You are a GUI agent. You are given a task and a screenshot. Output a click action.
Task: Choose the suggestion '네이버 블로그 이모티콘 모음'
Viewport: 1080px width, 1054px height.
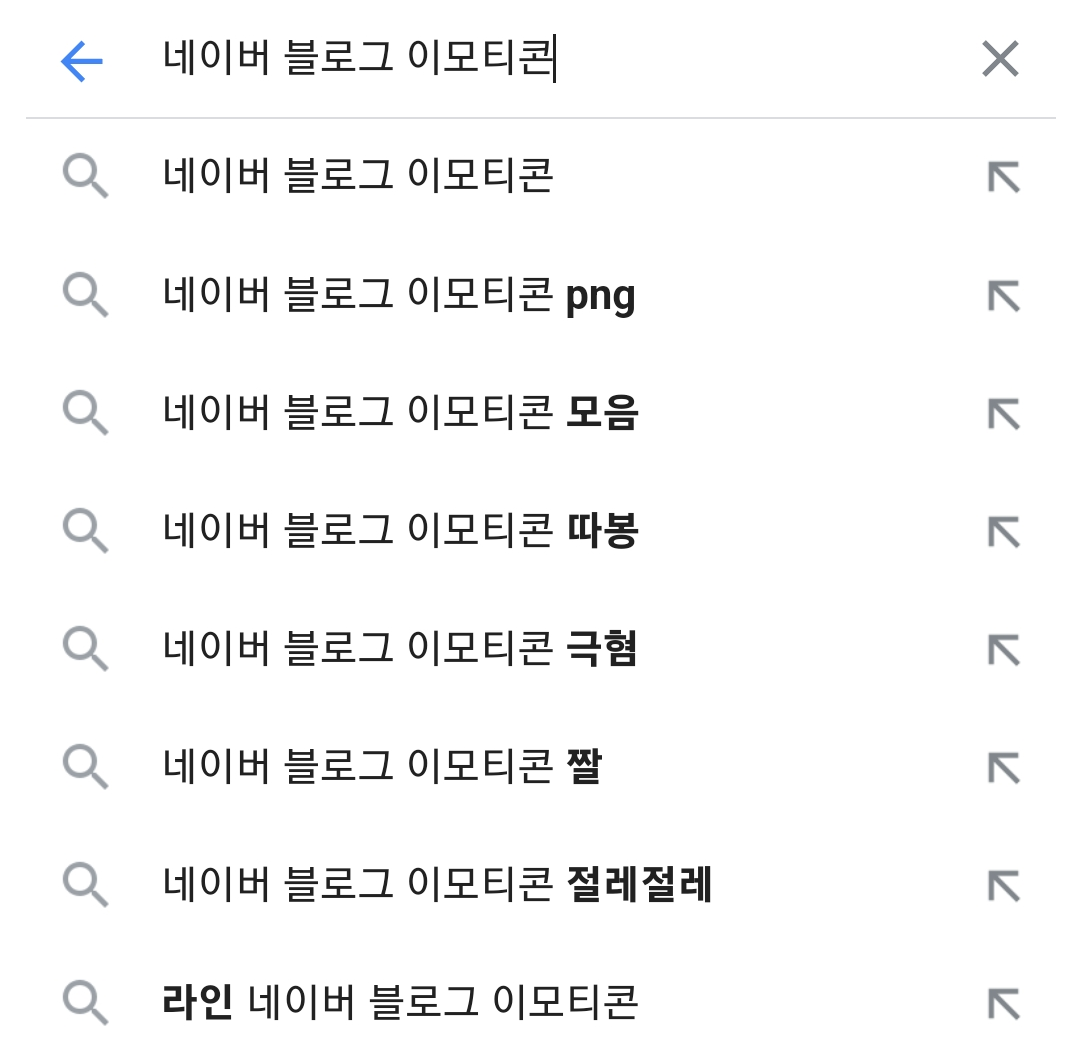coord(400,414)
